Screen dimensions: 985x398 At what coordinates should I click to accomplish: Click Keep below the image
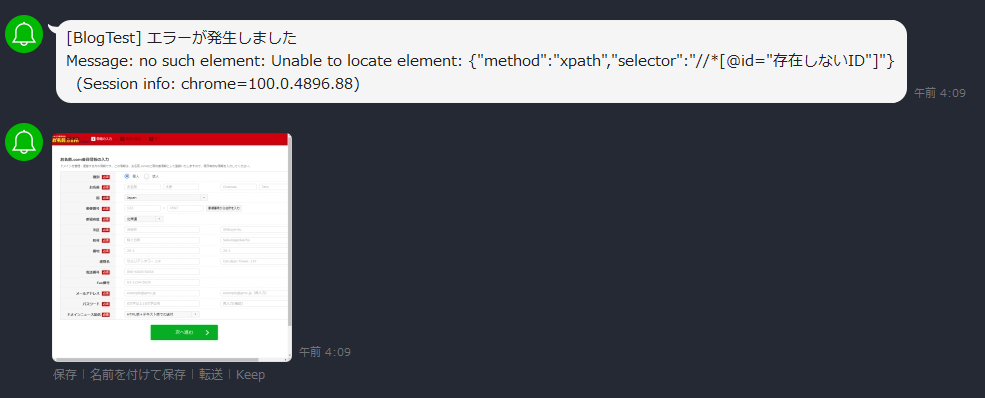251,375
